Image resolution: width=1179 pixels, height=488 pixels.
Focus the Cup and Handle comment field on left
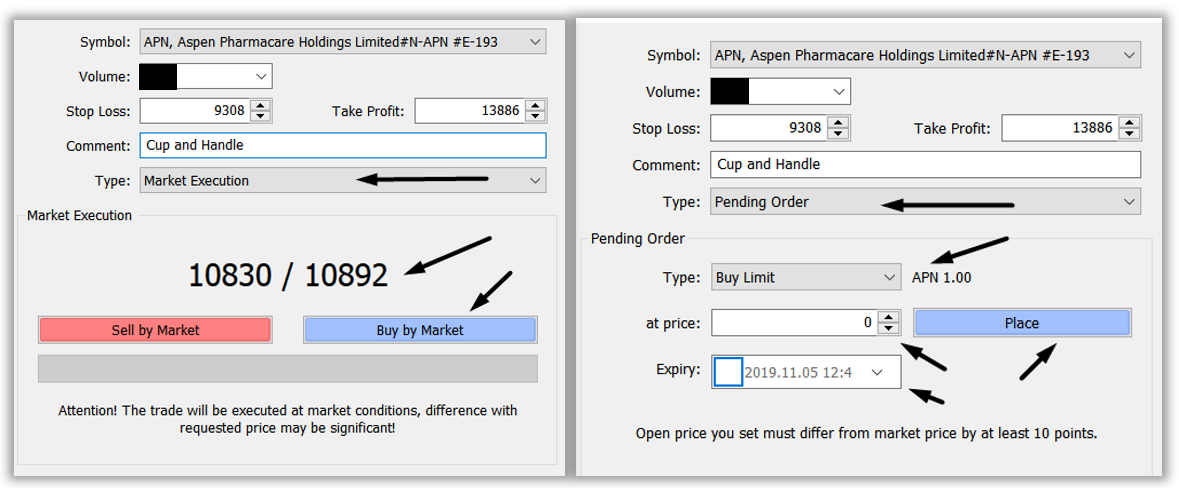click(x=343, y=145)
